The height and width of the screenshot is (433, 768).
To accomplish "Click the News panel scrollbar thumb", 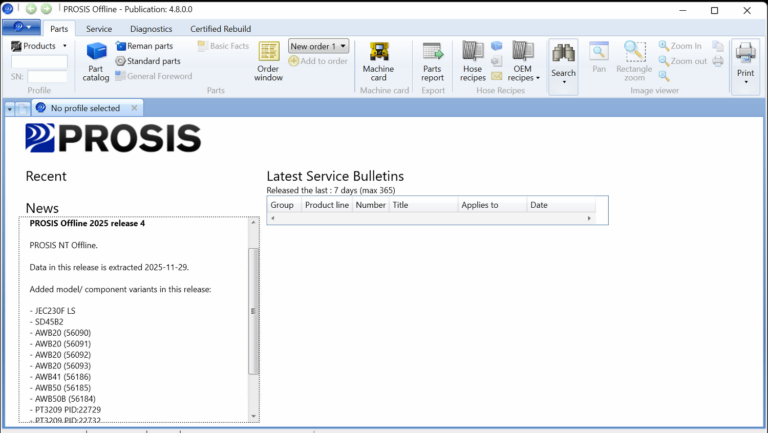I will [x=253, y=311].
